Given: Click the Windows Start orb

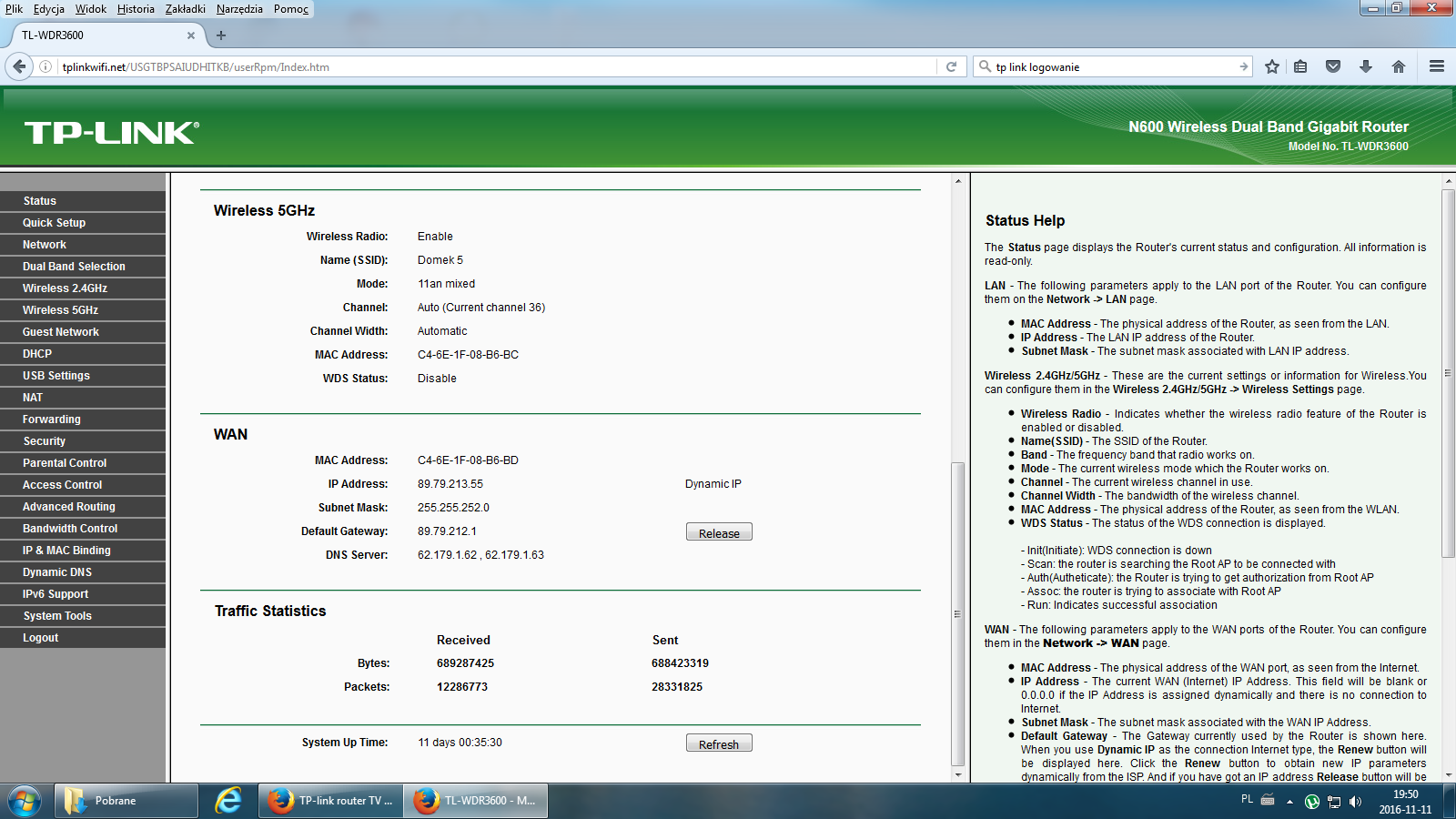Looking at the screenshot, I should pos(25,801).
